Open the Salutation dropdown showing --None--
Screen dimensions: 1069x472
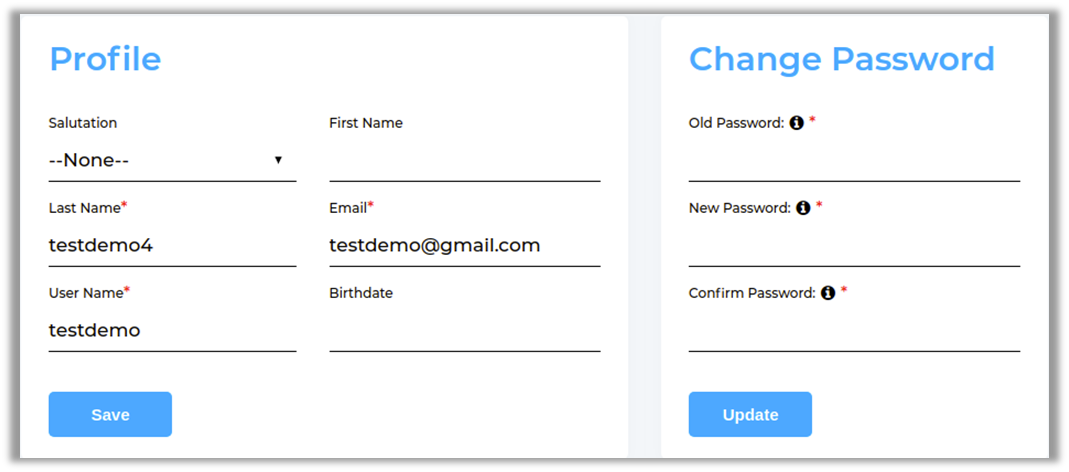(172, 160)
